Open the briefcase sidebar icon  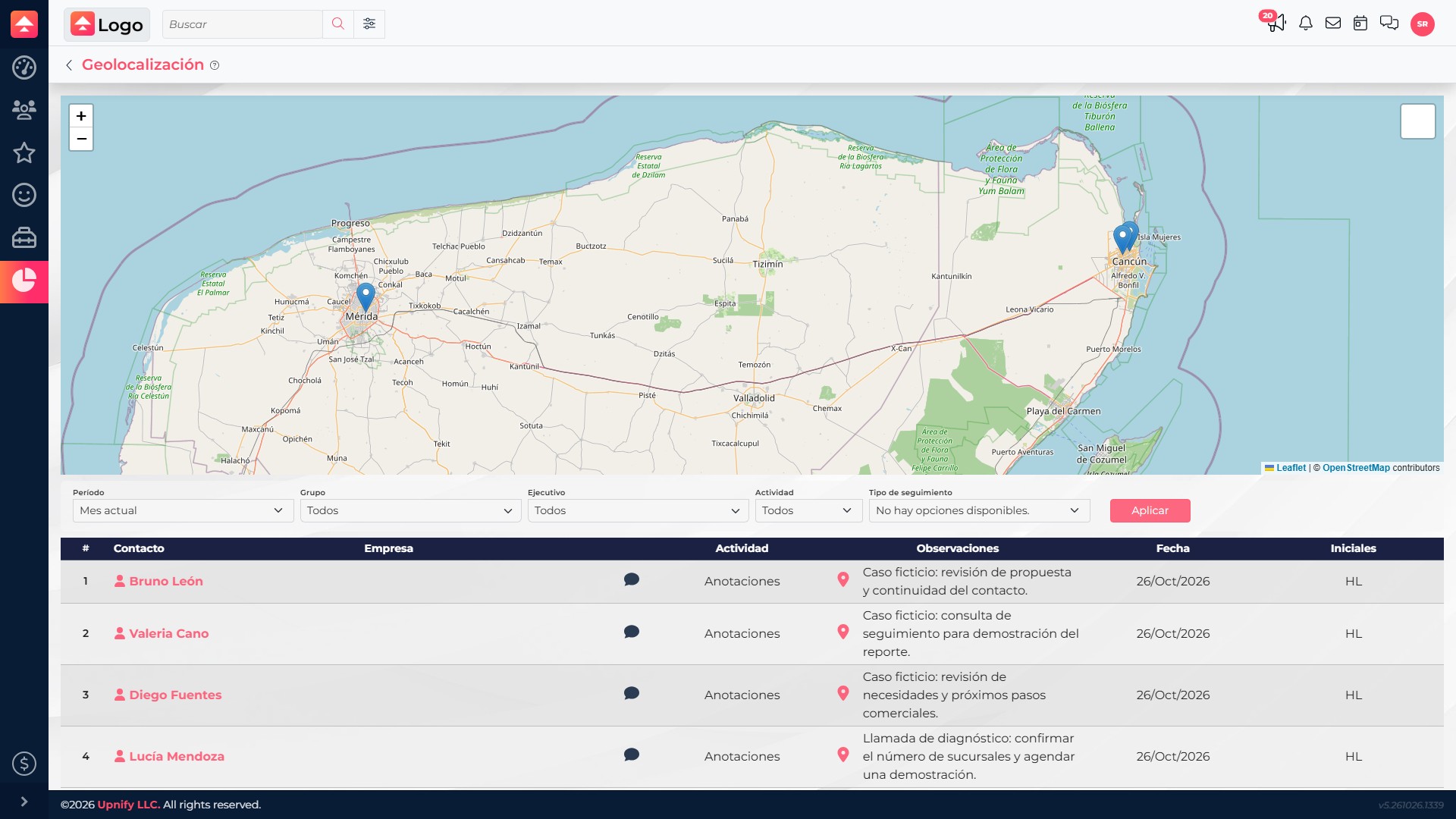click(x=24, y=238)
